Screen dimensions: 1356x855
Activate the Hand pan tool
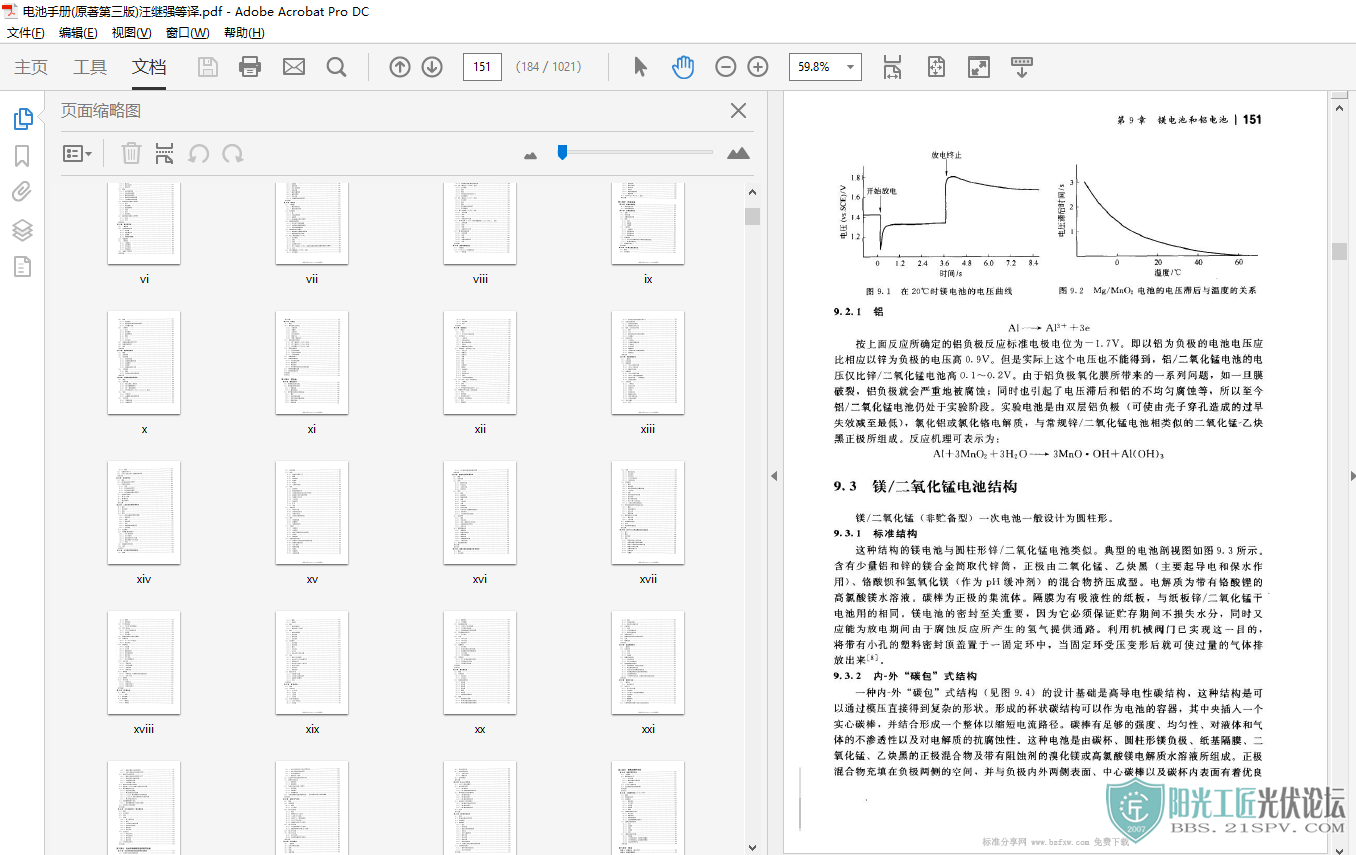683,67
